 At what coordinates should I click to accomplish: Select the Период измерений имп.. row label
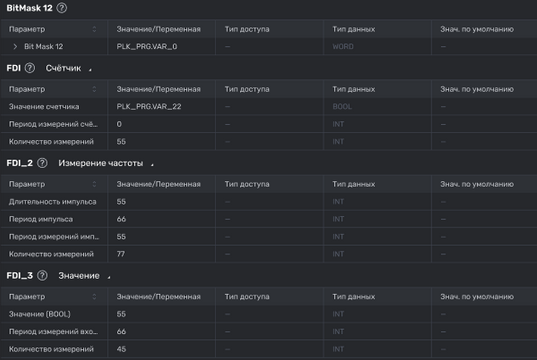[x=54, y=237]
